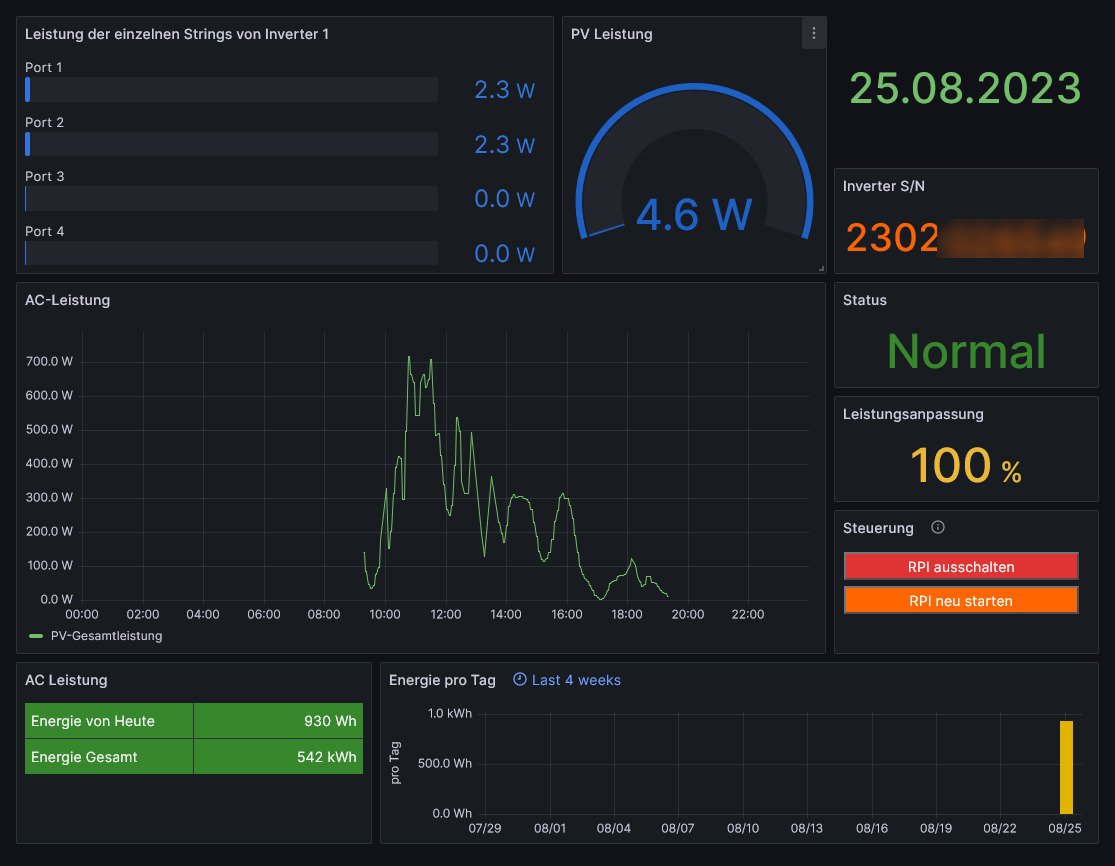
Task: Click the Status panel title
Action: tap(865, 300)
